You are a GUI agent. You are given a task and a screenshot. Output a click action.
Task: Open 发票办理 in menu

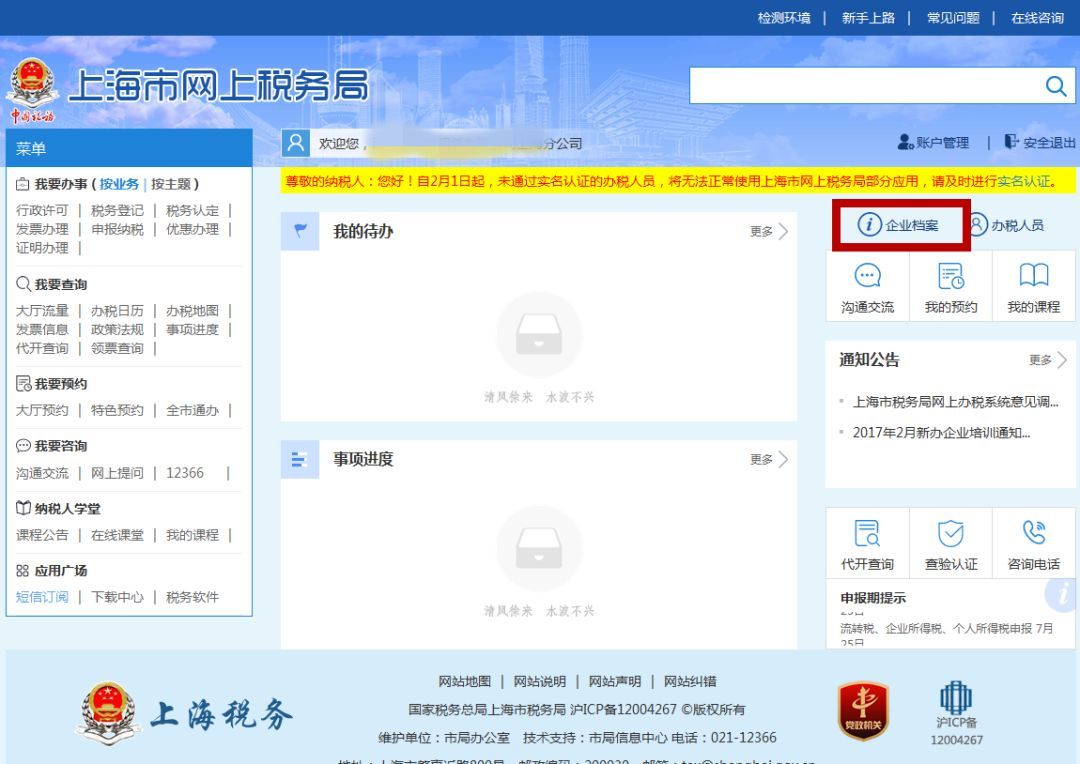click(42, 229)
